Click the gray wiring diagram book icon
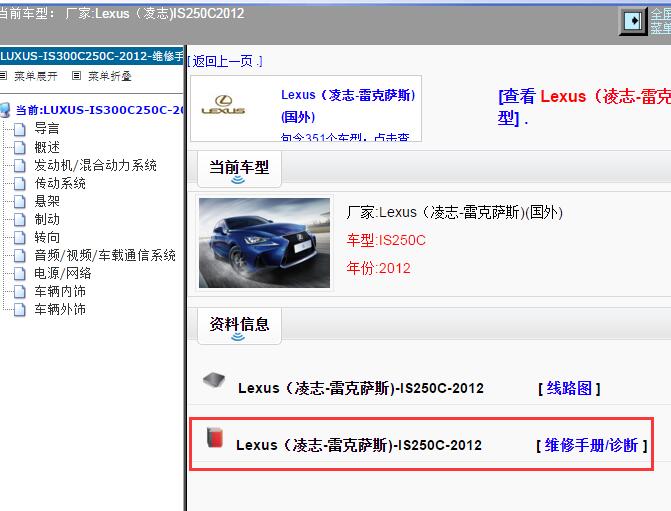 coord(214,380)
